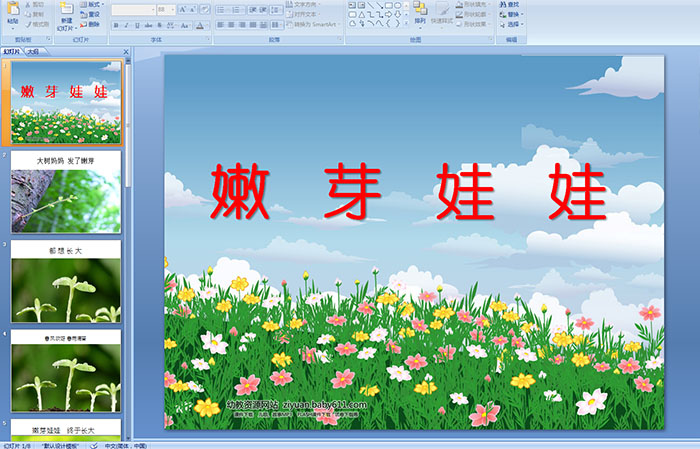
Task: Click the Text Box shape icon
Action: click(x=352, y=5)
